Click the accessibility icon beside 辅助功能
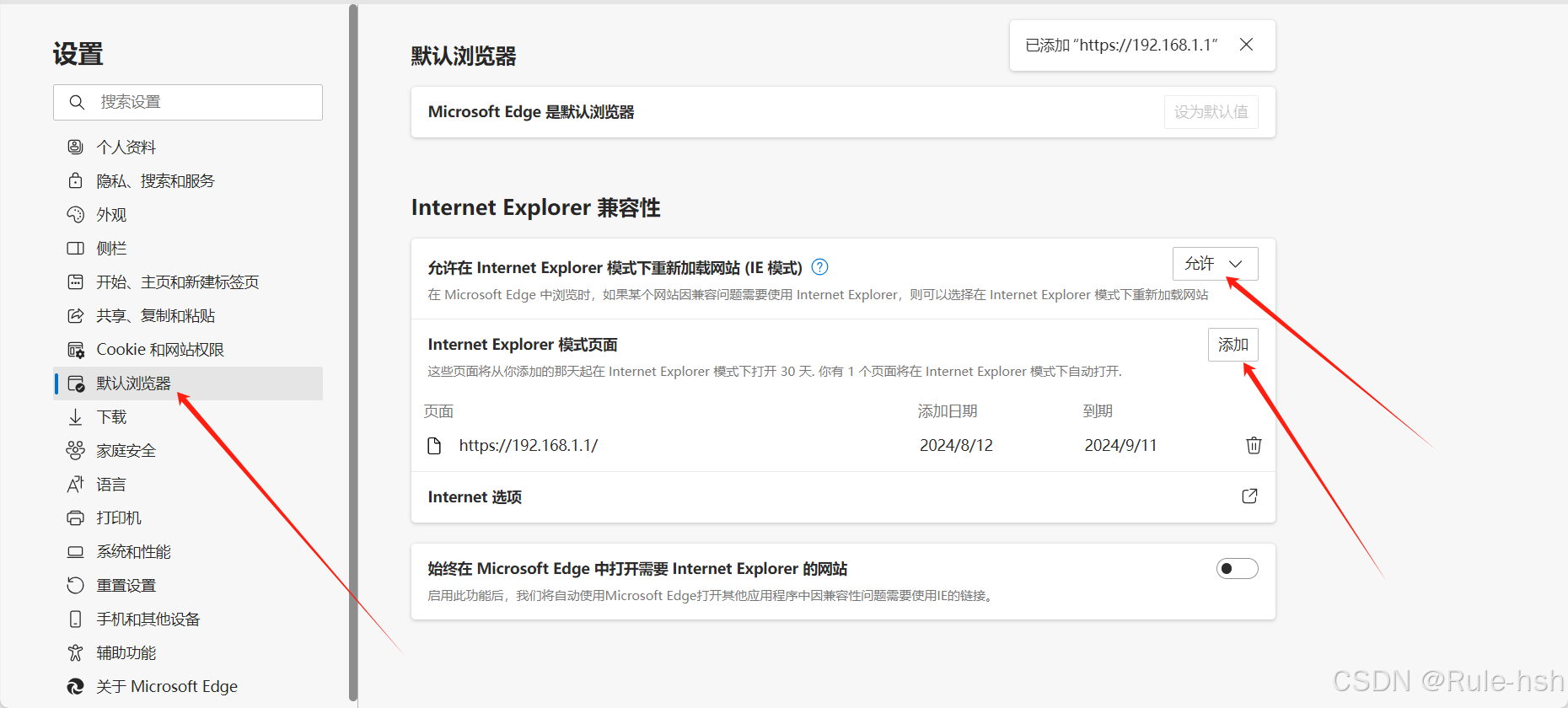Image resolution: width=1568 pixels, height=708 pixels. tap(75, 652)
